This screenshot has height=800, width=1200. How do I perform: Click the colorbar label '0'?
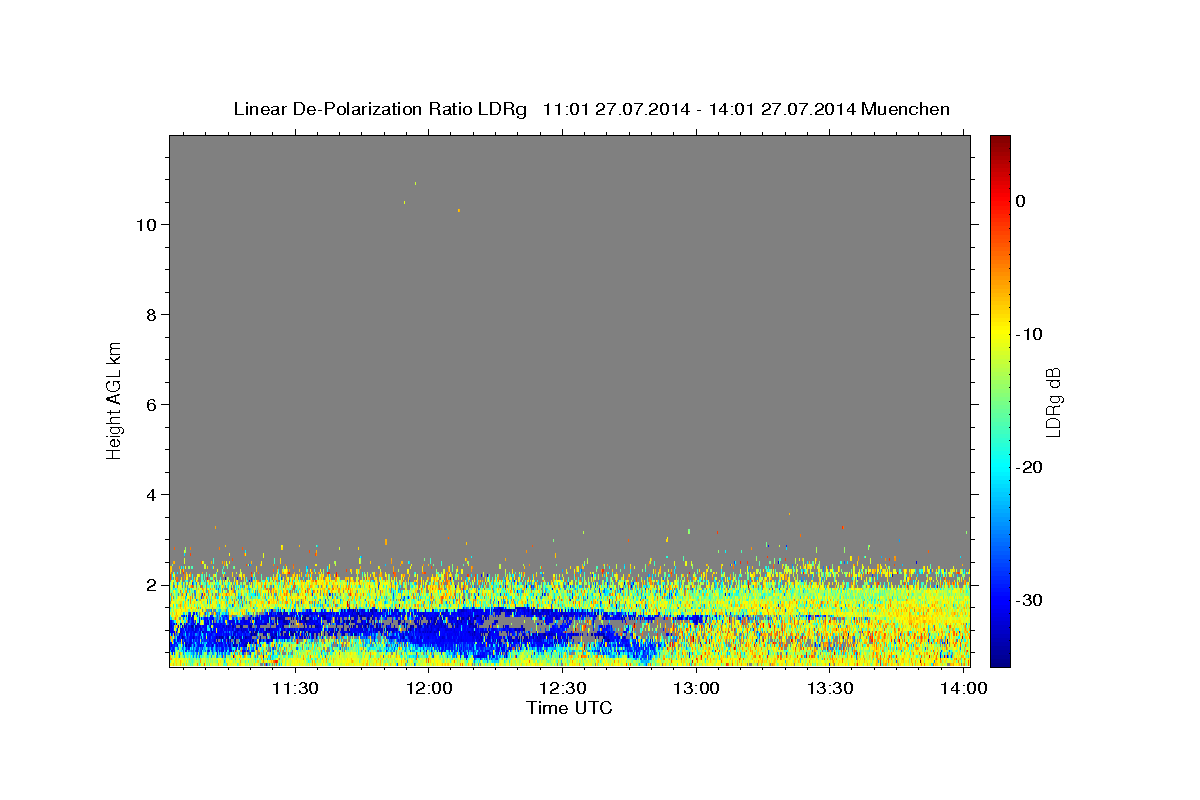click(x=1020, y=201)
